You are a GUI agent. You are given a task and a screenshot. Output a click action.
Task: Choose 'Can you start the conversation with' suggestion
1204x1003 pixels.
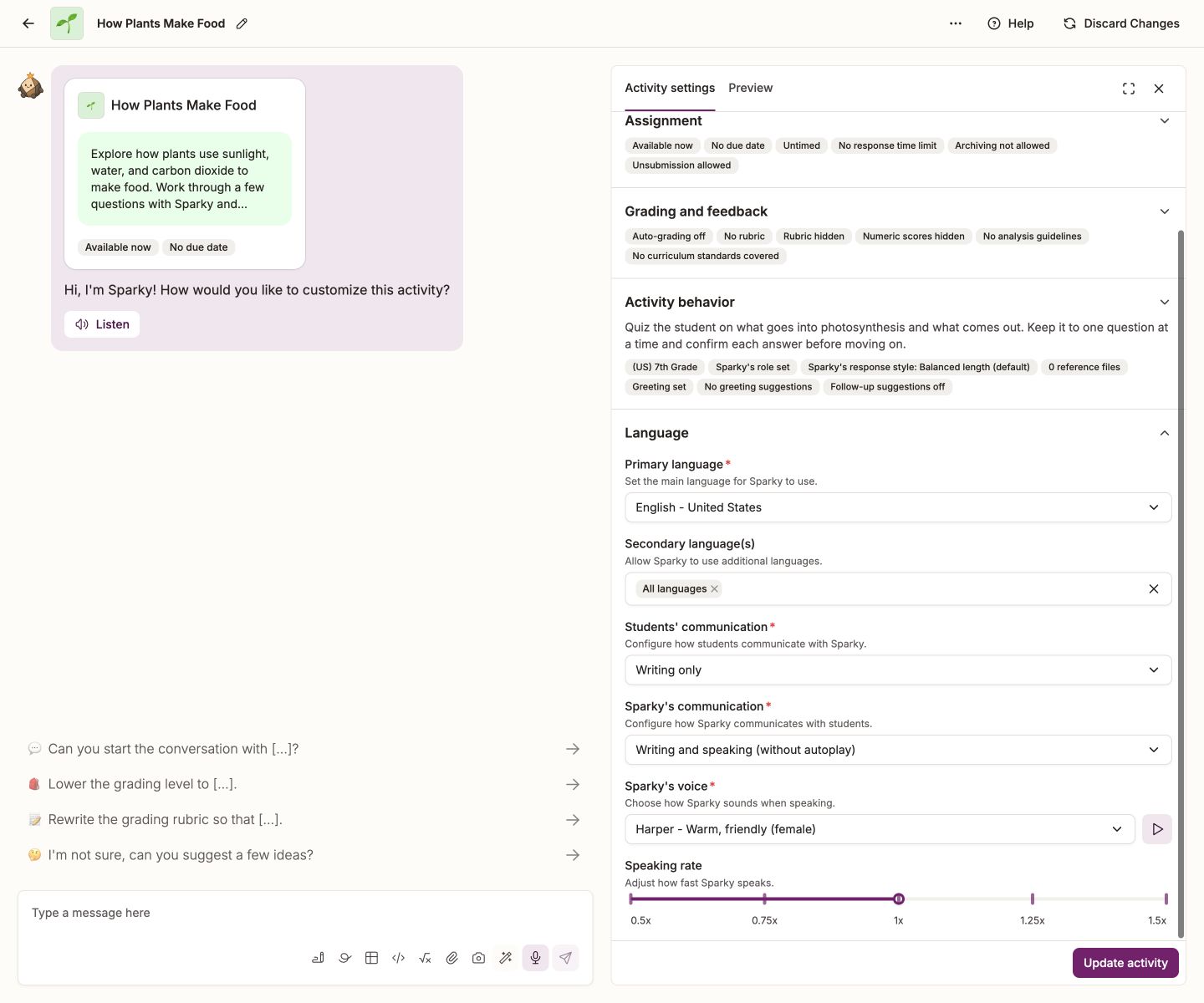coord(304,749)
